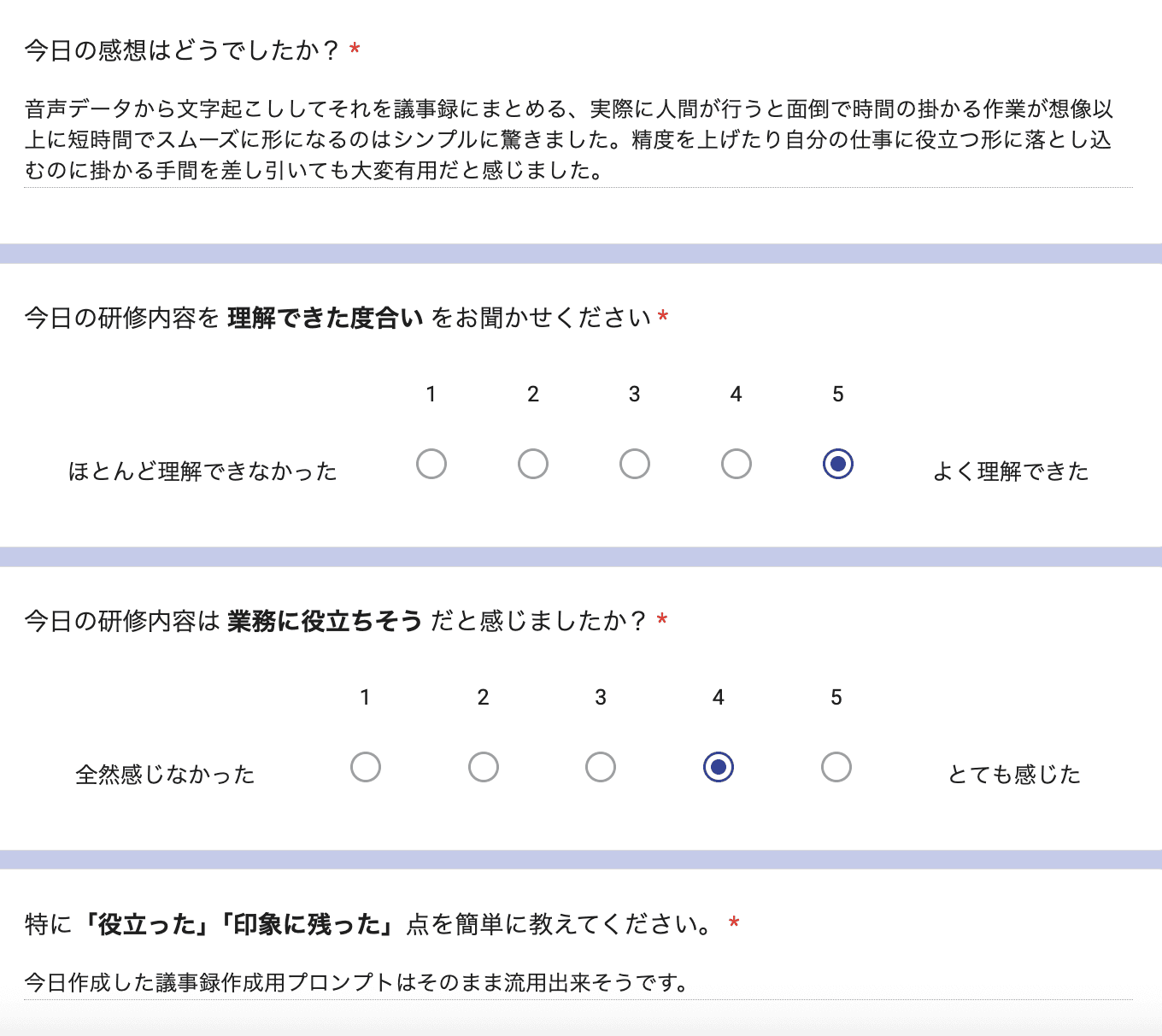1162x1036 pixels.
Task: Click the よく理解できた scale label
Action: [x=1010, y=470]
